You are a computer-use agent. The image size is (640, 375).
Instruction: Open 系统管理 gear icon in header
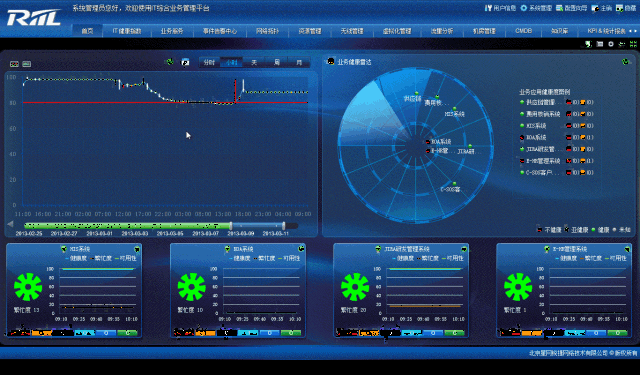pyautogui.click(x=524, y=8)
